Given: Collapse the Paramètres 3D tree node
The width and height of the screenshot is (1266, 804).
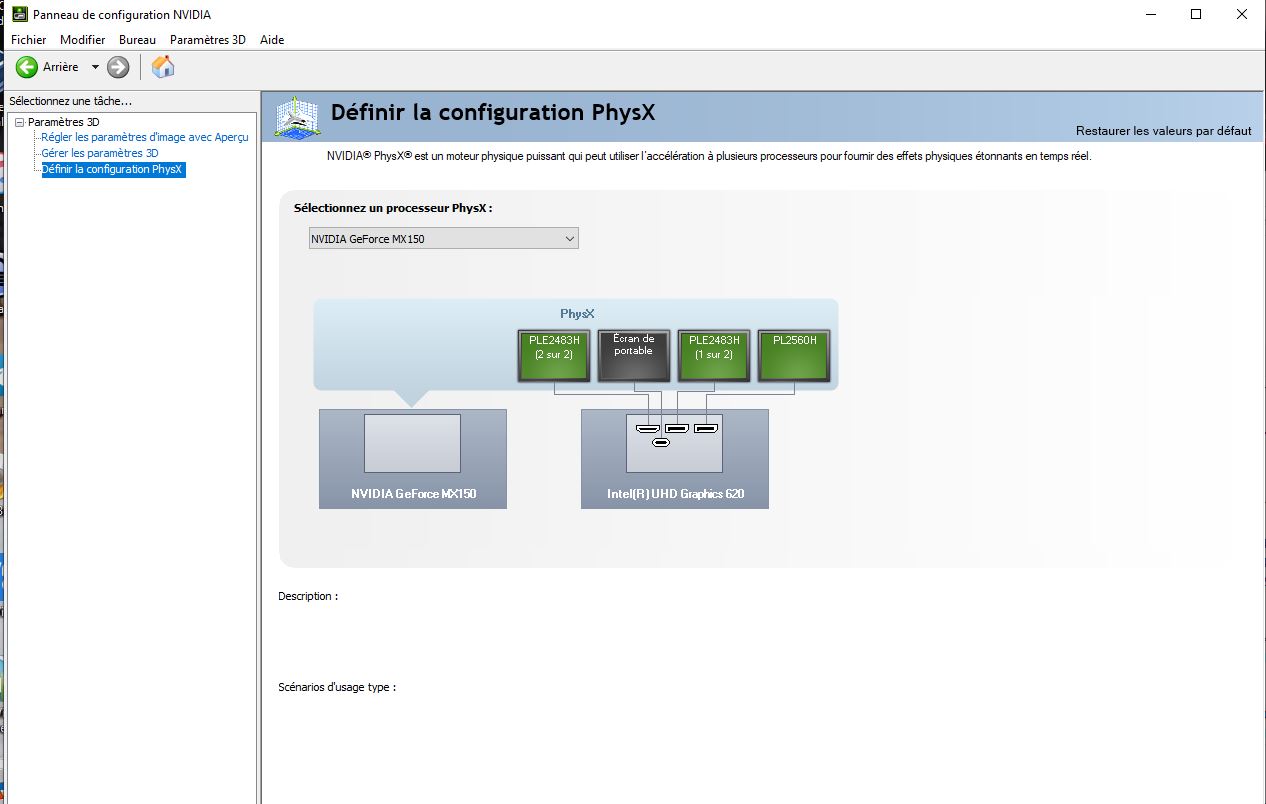Looking at the screenshot, I should pyautogui.click(x=19, y=122).
